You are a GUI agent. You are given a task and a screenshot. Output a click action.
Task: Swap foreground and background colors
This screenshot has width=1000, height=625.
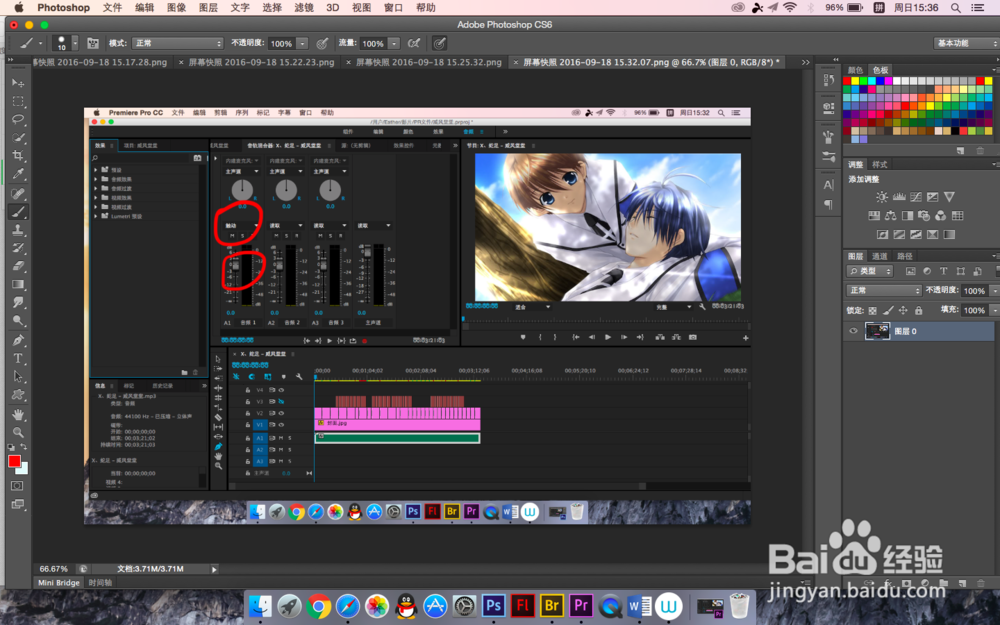pyautogui.click(x=24, y=448)
